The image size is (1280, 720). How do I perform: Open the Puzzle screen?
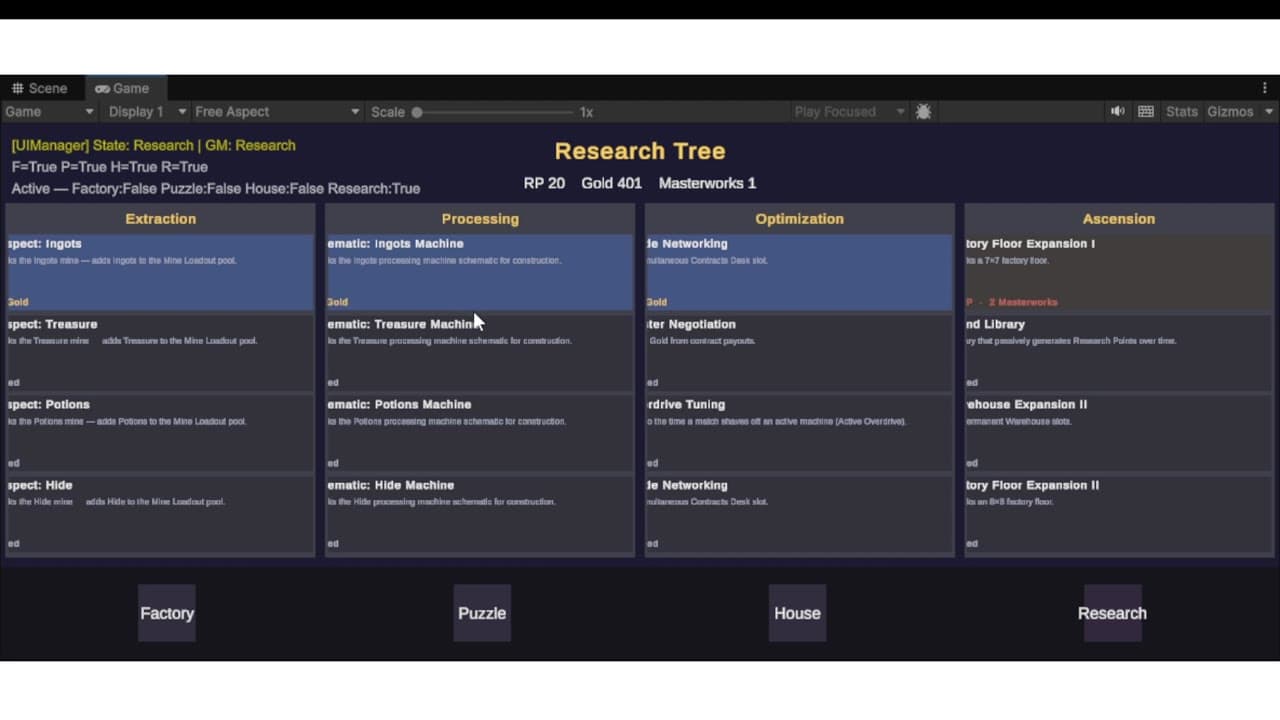point(482,613)
